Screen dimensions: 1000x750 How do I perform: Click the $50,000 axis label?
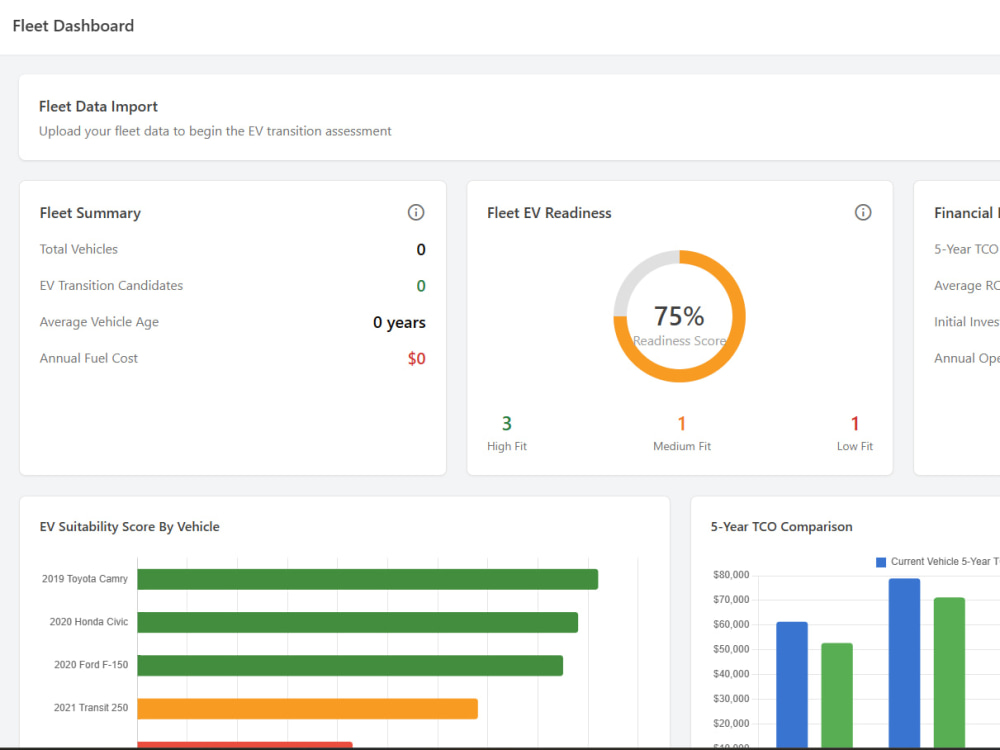tap(731, 649)
